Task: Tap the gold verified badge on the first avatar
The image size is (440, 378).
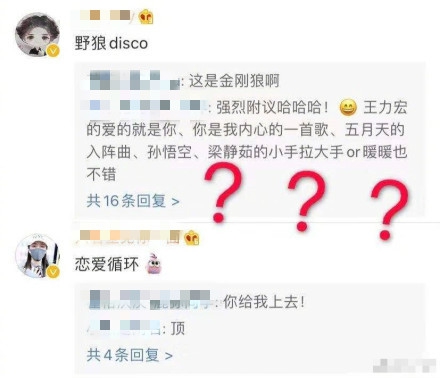Action: coord(53,51)
